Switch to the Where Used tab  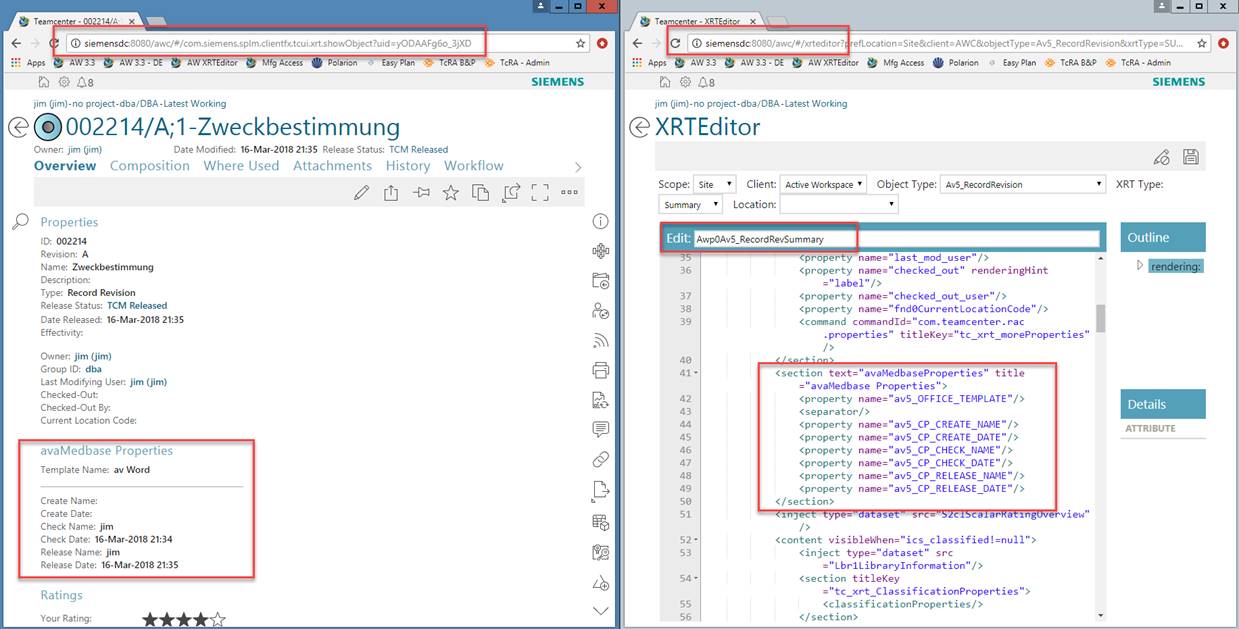241,166
